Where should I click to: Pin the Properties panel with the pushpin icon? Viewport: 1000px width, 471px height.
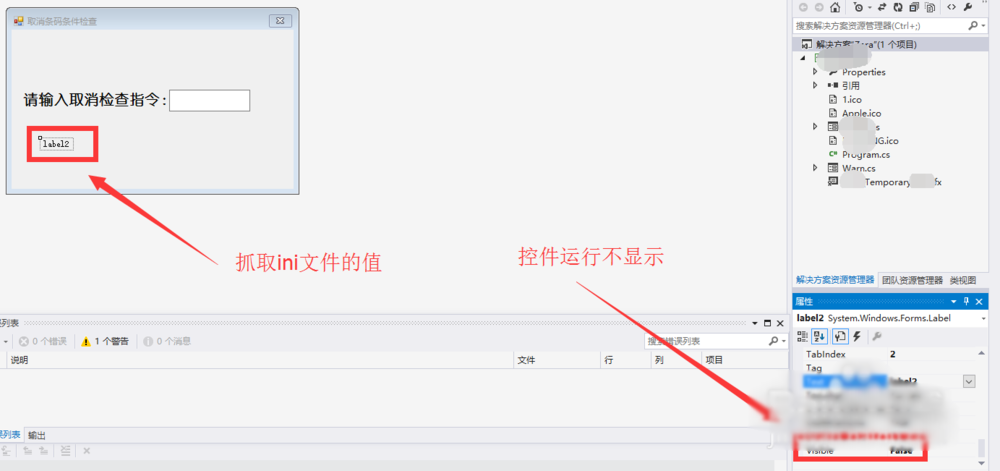tap(967, 301)
